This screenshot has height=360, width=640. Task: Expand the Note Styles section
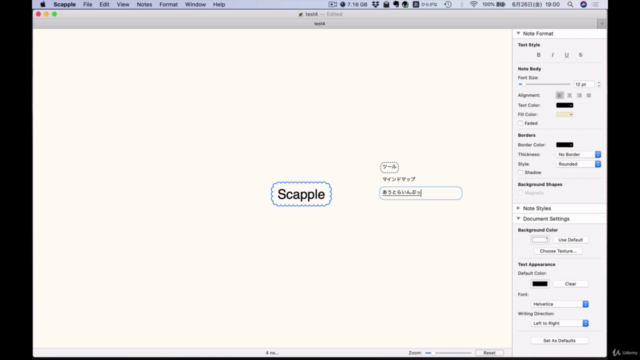518,209
